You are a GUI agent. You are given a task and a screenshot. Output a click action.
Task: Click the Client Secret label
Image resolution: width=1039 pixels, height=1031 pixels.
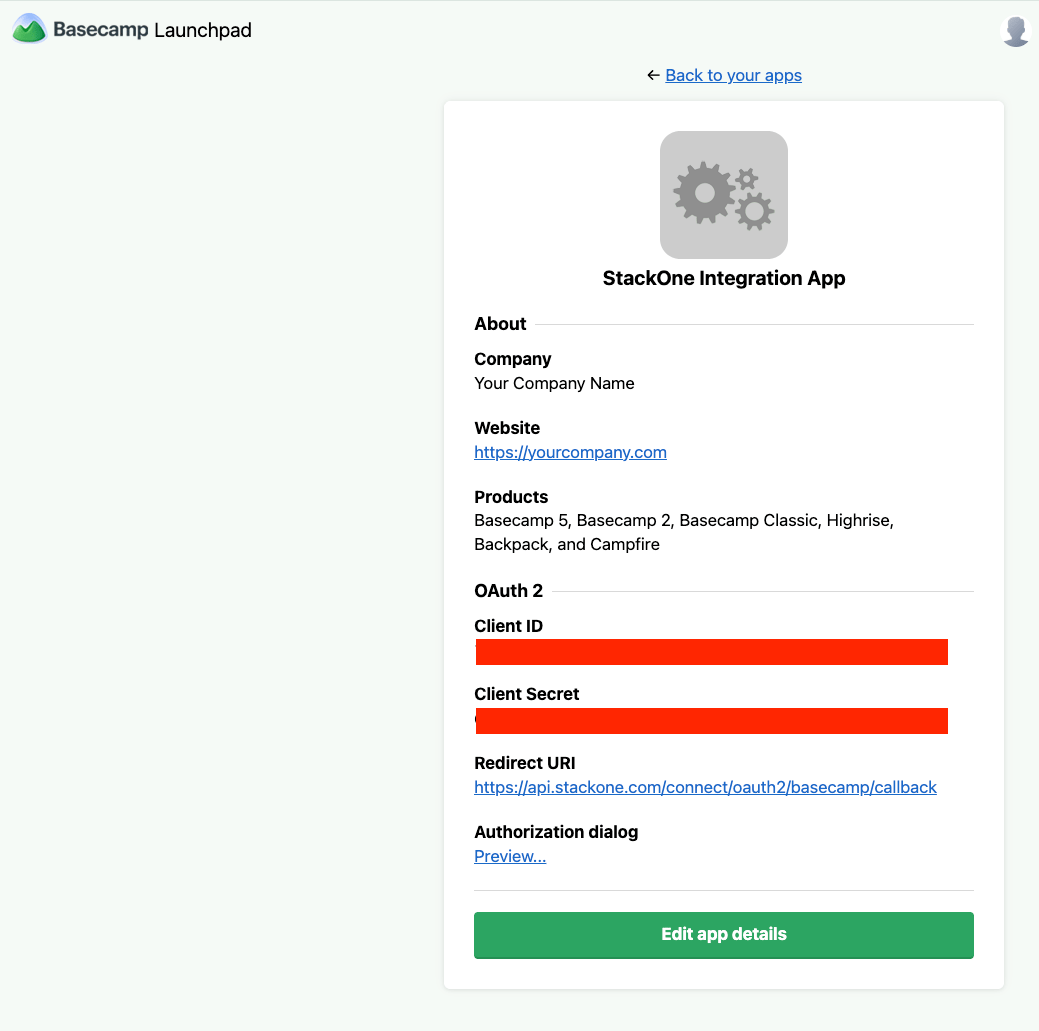[527, 694]
